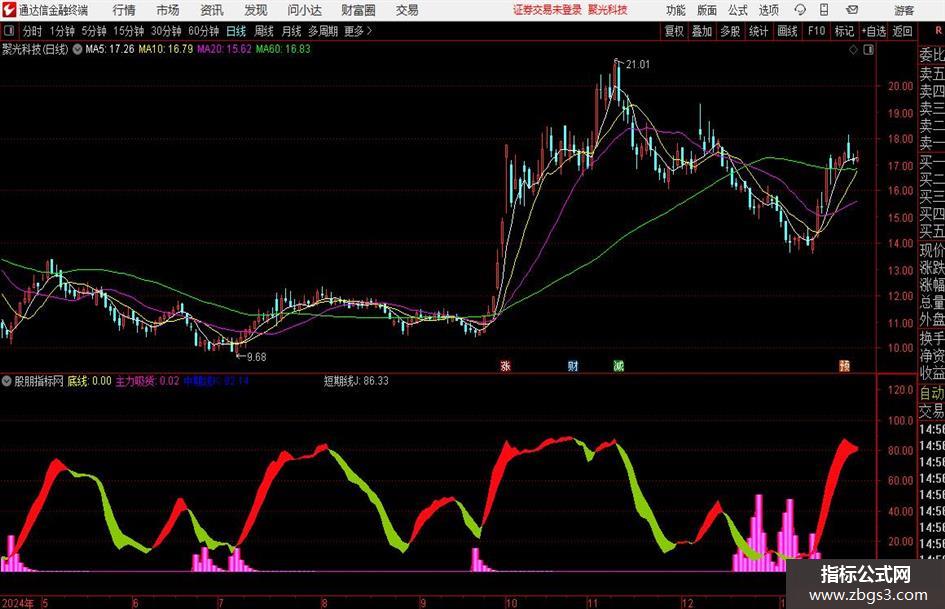The image size is (945, 609).
Task: Click the 9.68 low price label
Action: tap(257, 357)
